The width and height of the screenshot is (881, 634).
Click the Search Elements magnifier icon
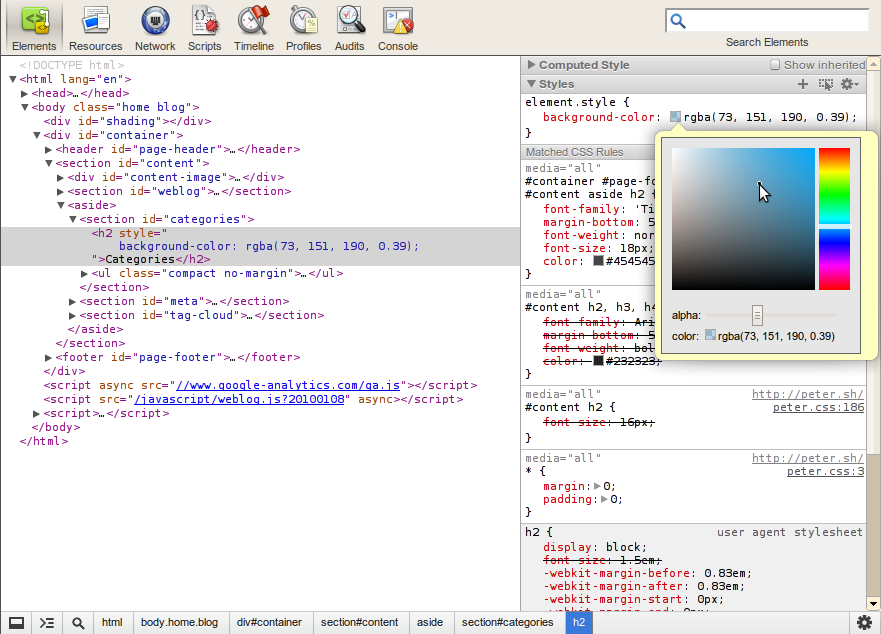(678, 21)
